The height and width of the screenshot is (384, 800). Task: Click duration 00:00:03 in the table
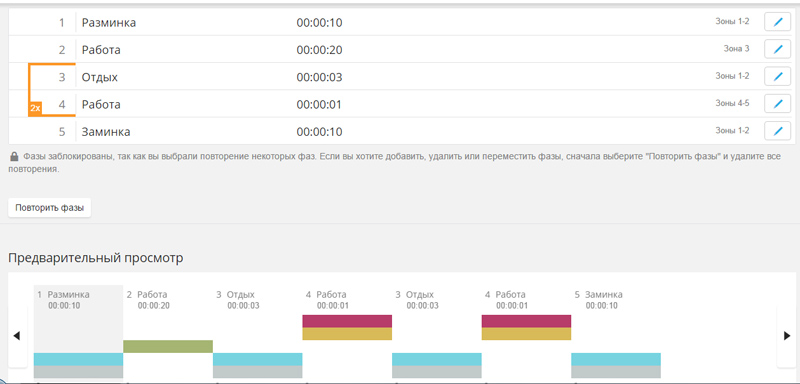tap(319, 78)
